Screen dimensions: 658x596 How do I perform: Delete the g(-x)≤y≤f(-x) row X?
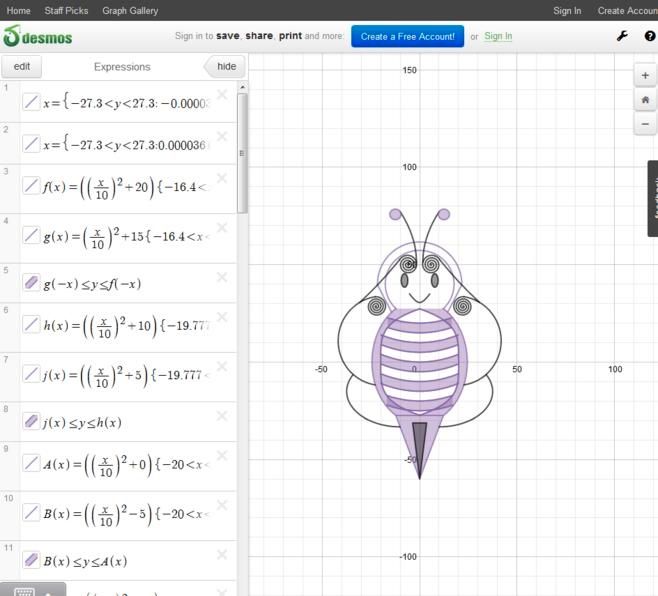coord(222,277)
